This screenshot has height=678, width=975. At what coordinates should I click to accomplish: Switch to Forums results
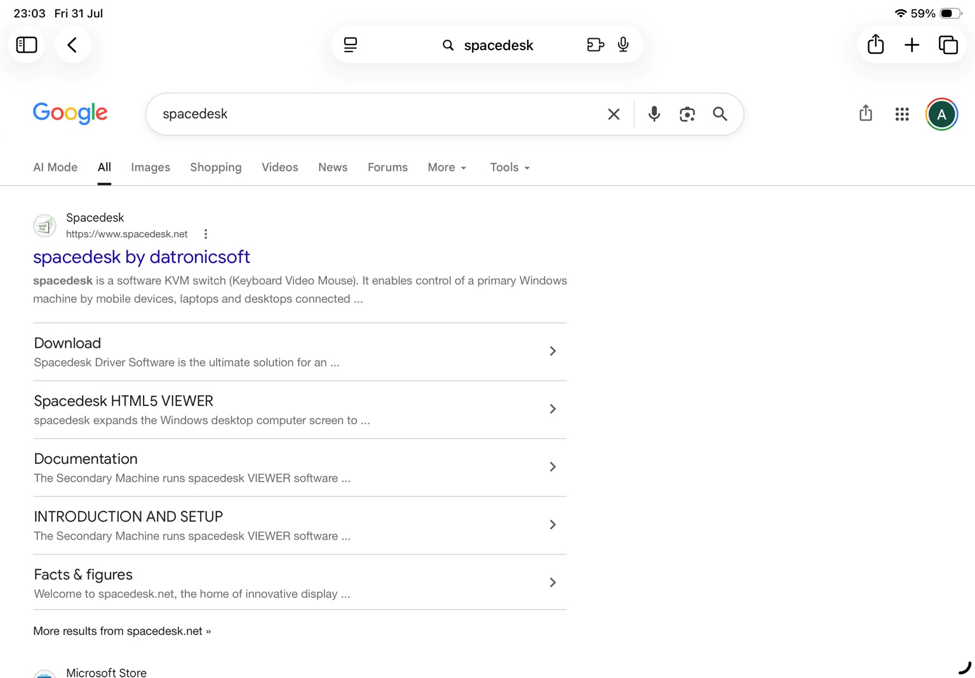pyautogui.click(x=387, y=167)
